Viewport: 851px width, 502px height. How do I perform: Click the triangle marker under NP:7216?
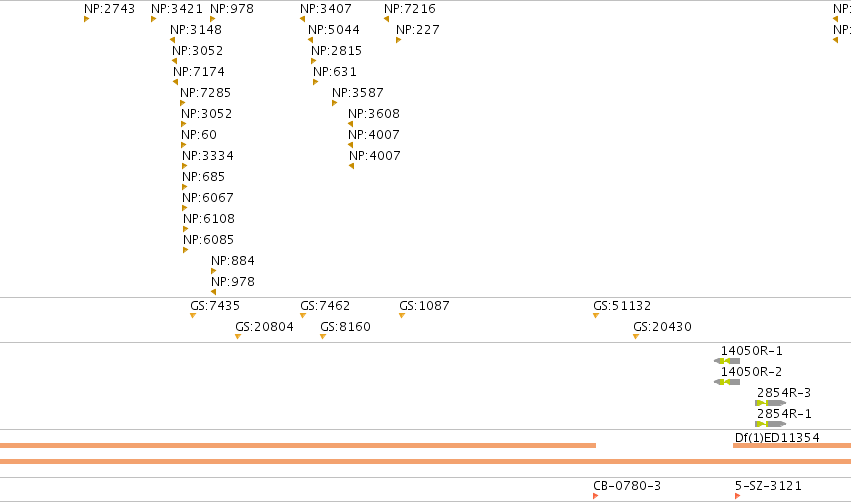click(x=386, y=20)
